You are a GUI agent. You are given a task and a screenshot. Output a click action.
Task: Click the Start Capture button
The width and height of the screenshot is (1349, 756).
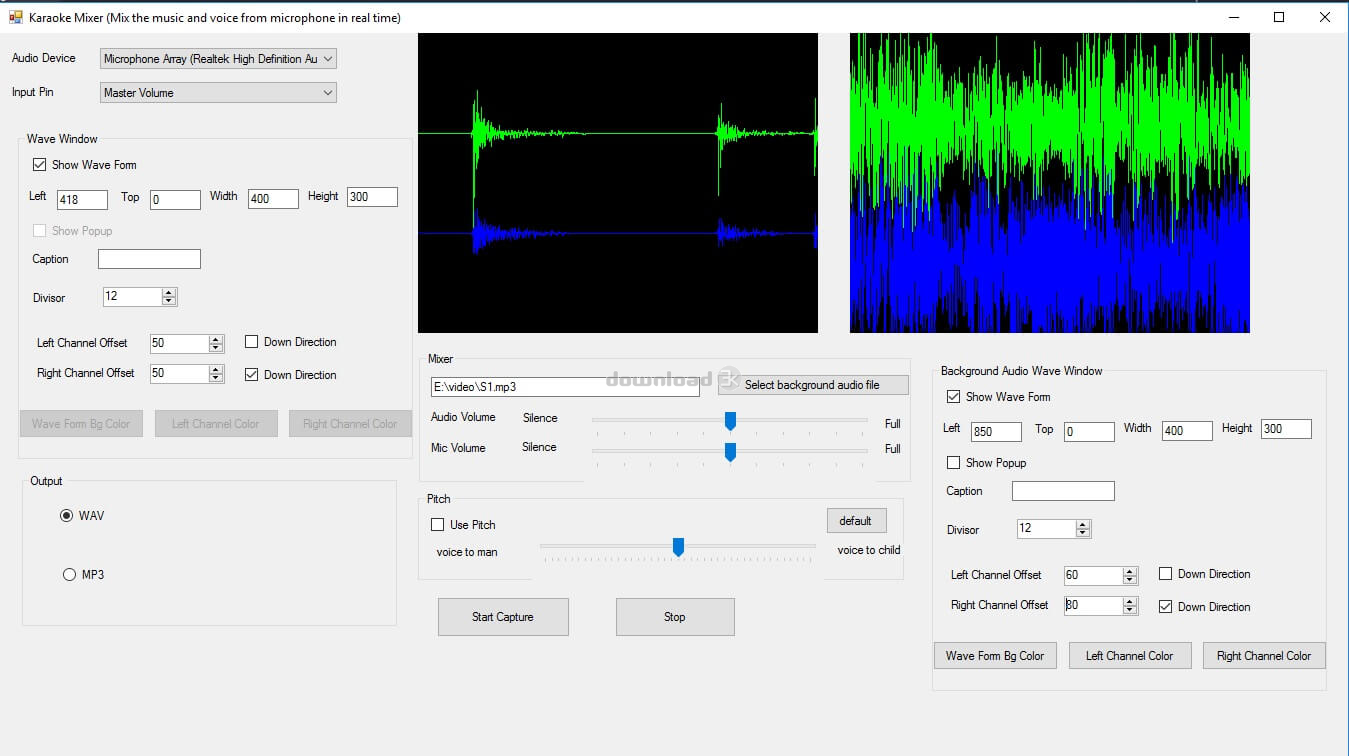(503, 617)
